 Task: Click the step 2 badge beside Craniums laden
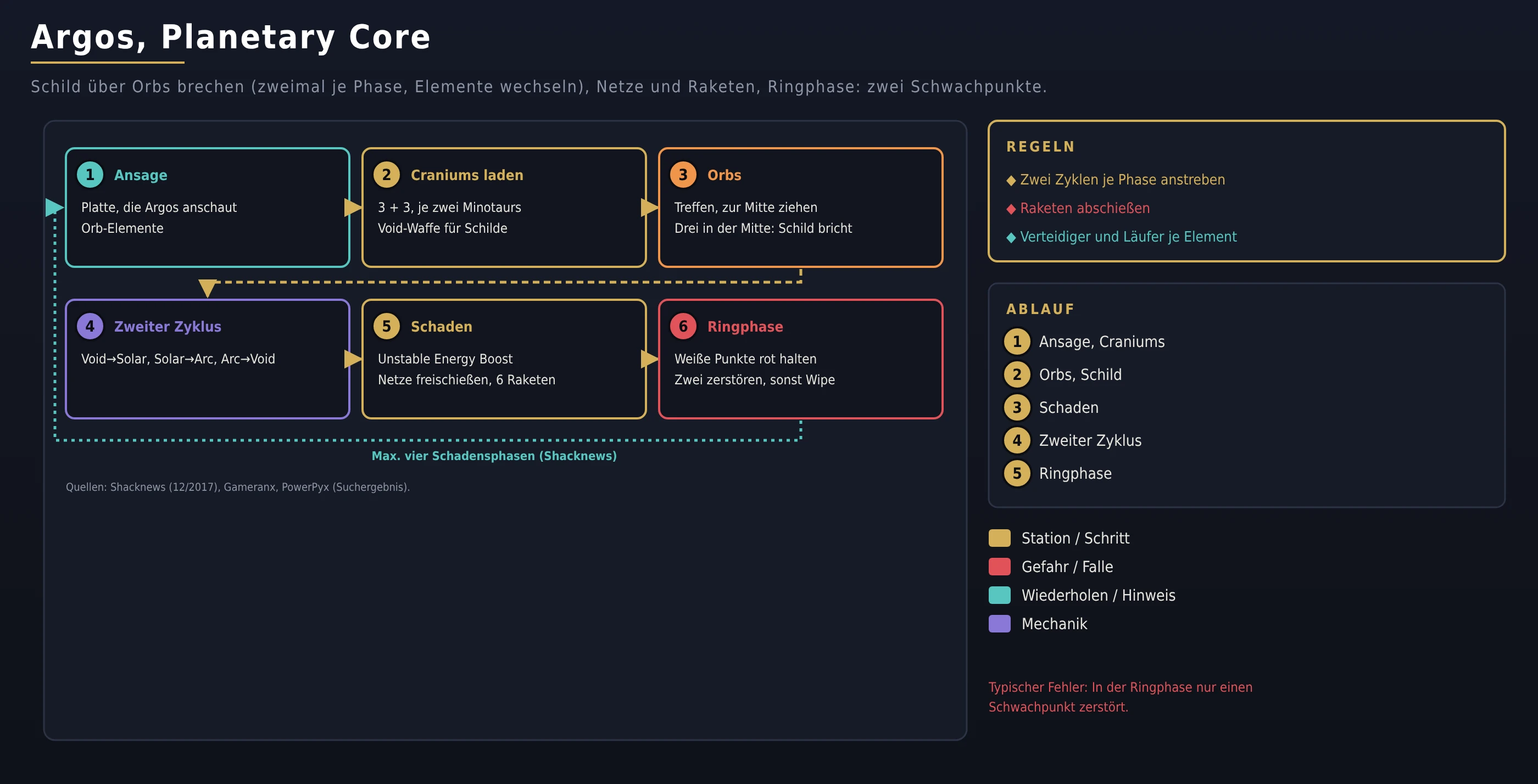point(386,175)
